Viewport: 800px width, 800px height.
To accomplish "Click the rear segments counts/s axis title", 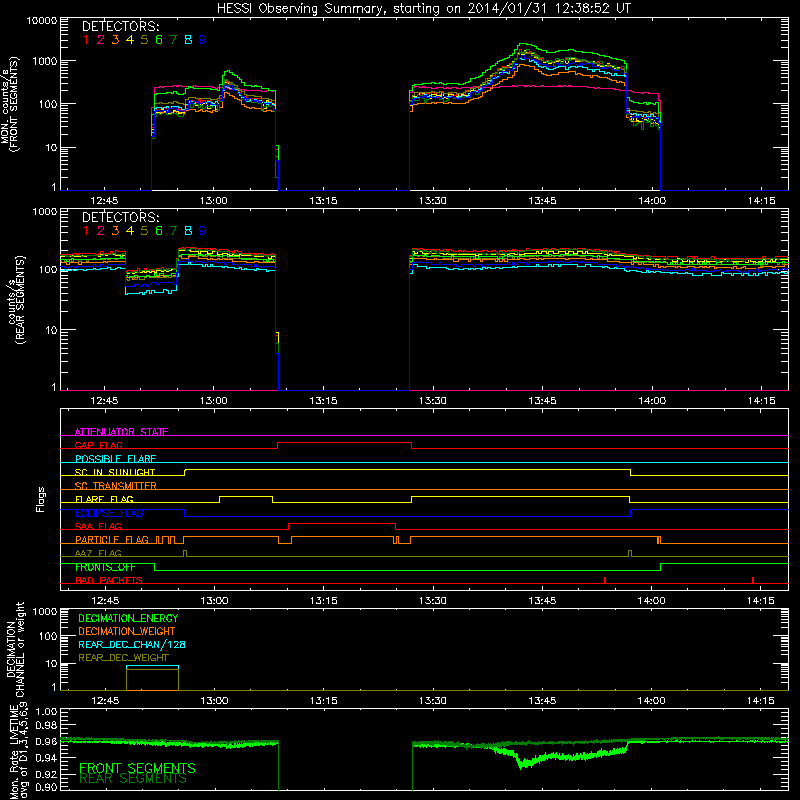I will point(16,300).
